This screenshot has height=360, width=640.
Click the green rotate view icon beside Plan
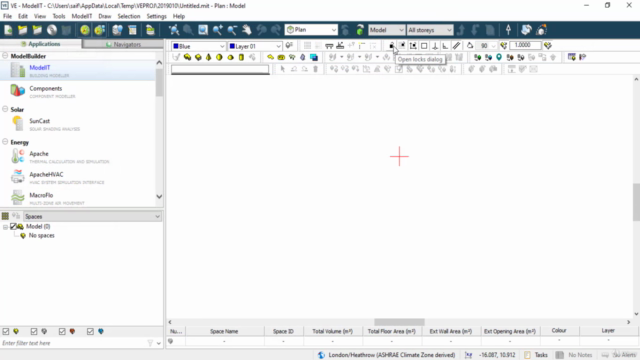360,30
